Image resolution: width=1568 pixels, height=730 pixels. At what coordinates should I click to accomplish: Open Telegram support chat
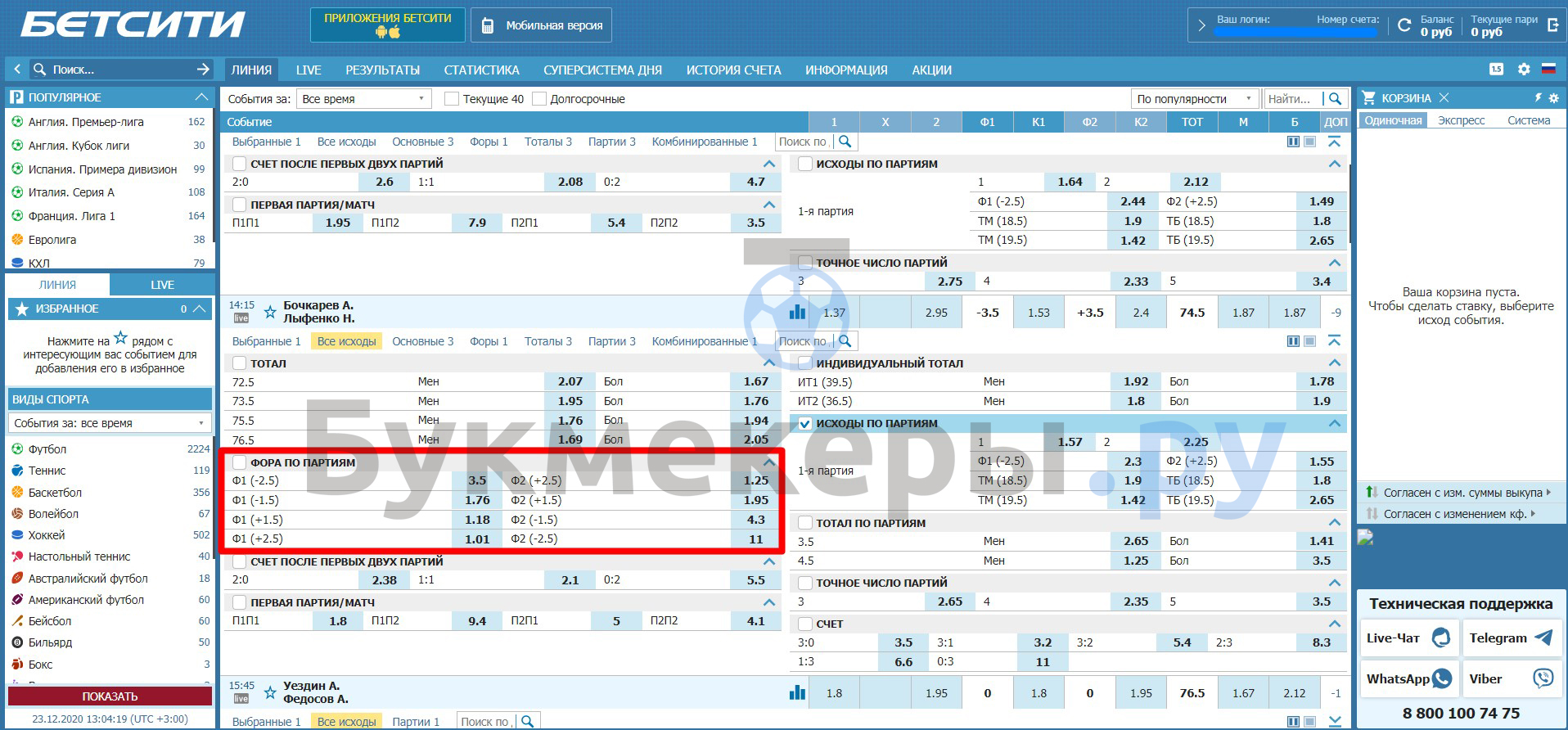[x=1511, y=638]
